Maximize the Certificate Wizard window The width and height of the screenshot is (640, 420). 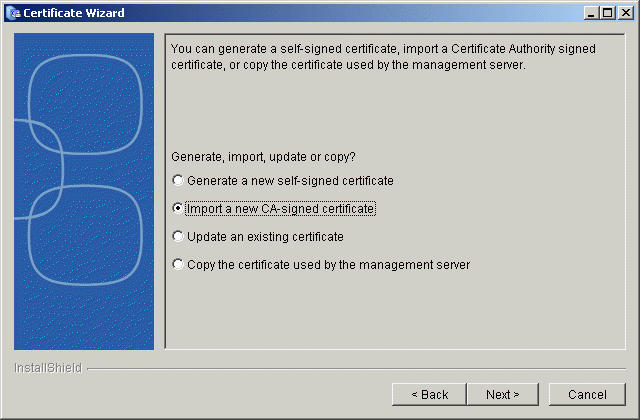pyautogui.click(x=607, y=13)
